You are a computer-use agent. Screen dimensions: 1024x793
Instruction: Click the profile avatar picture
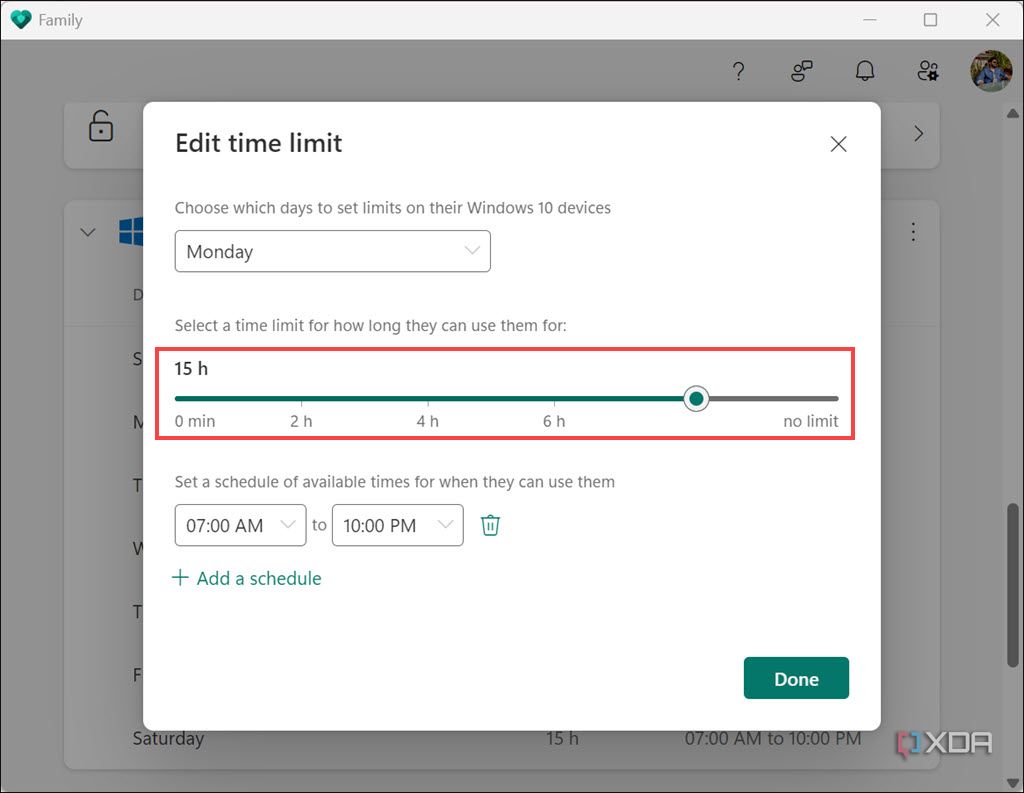990,71
